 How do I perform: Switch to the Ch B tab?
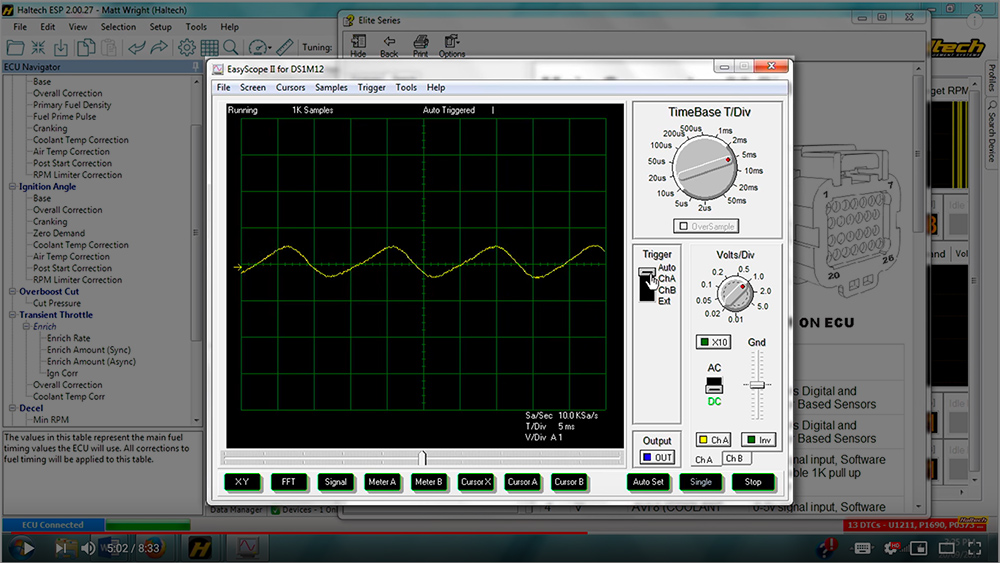[x=735, y=458]
